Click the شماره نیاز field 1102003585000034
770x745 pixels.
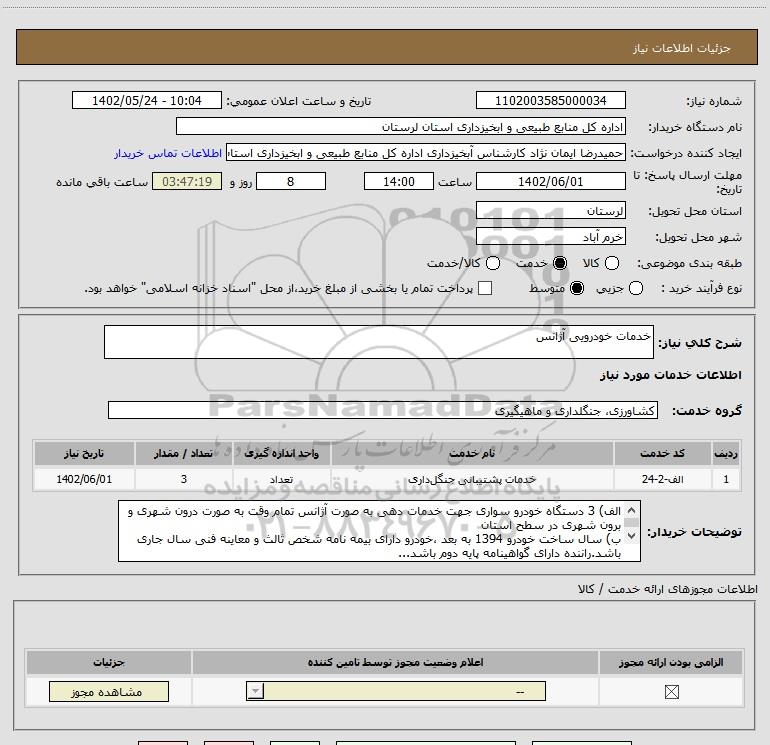(x=550, y=100)
